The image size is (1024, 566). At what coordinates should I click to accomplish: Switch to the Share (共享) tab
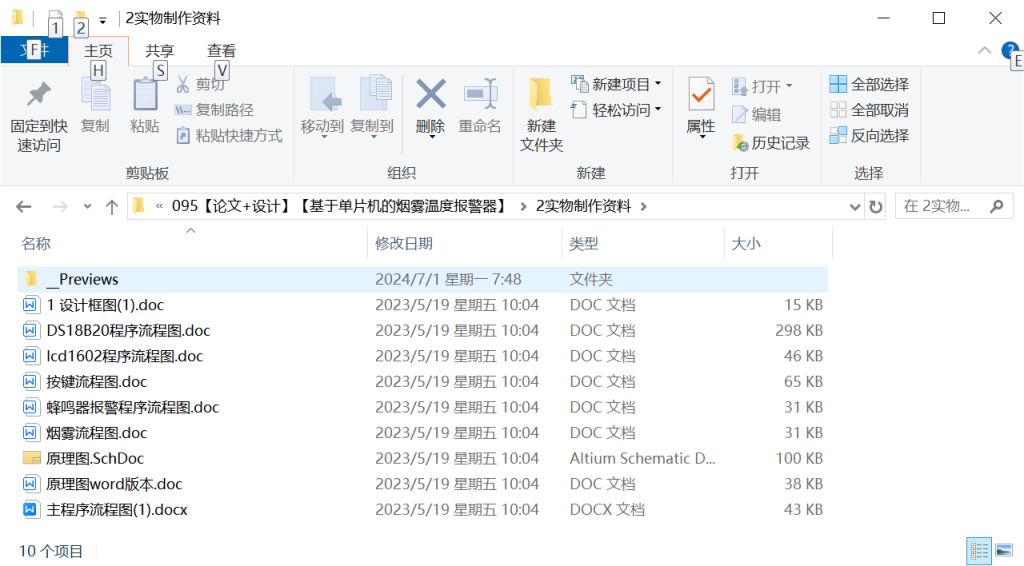click(159, 50)
